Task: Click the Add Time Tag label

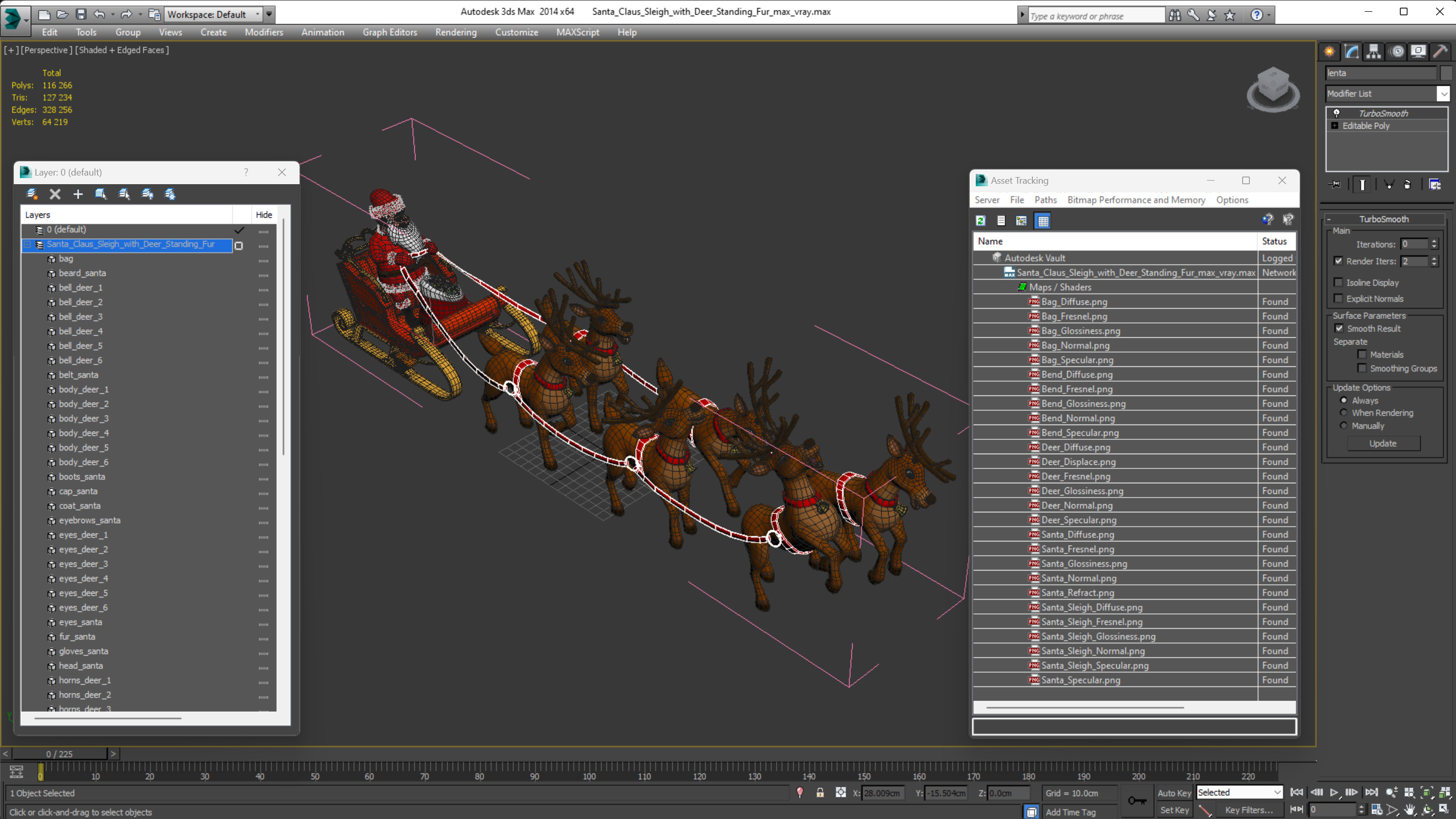Action: point(1071,812)
